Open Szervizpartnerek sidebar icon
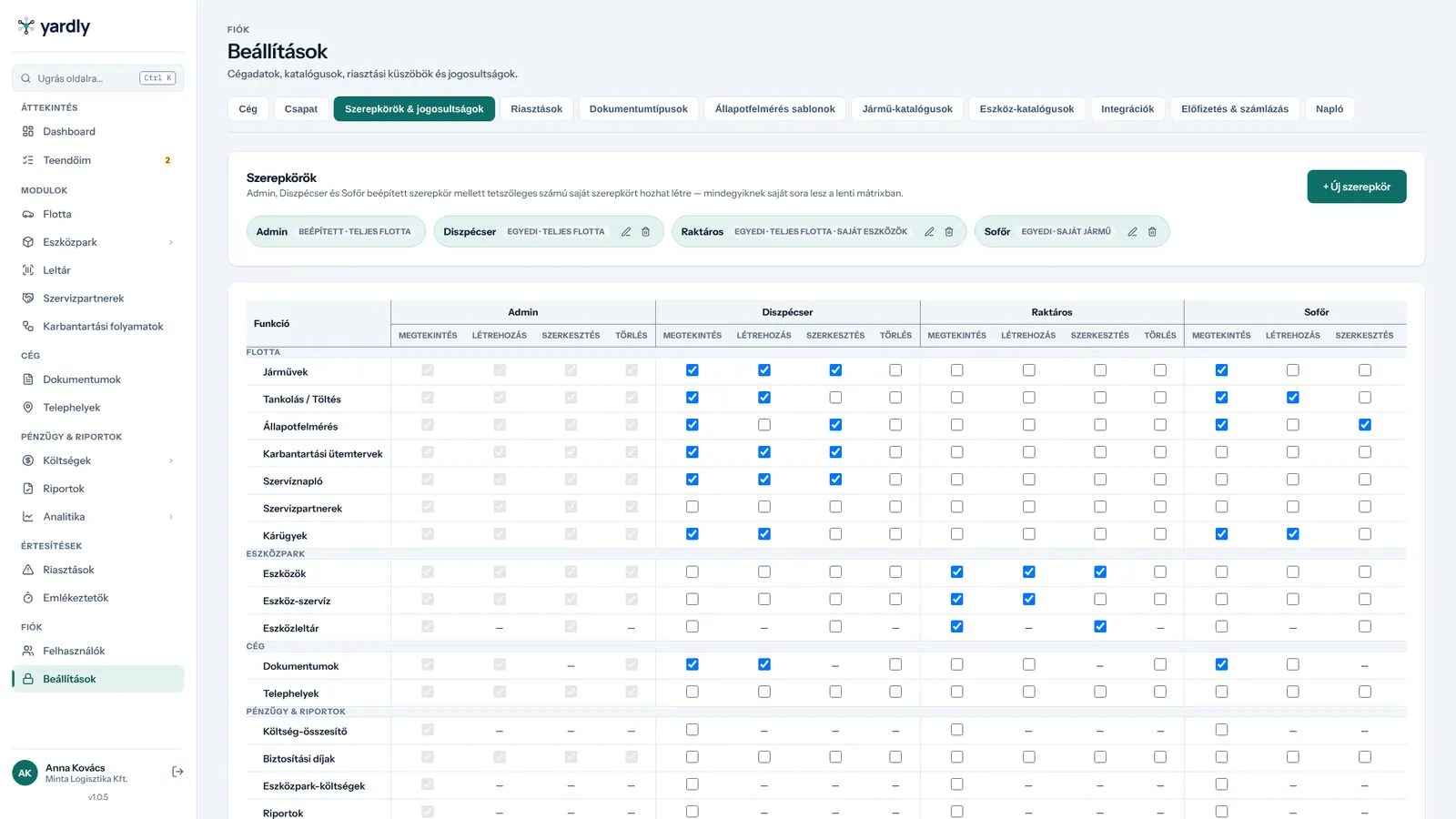This screenshot has width=1456, height=819. [28, 298]
